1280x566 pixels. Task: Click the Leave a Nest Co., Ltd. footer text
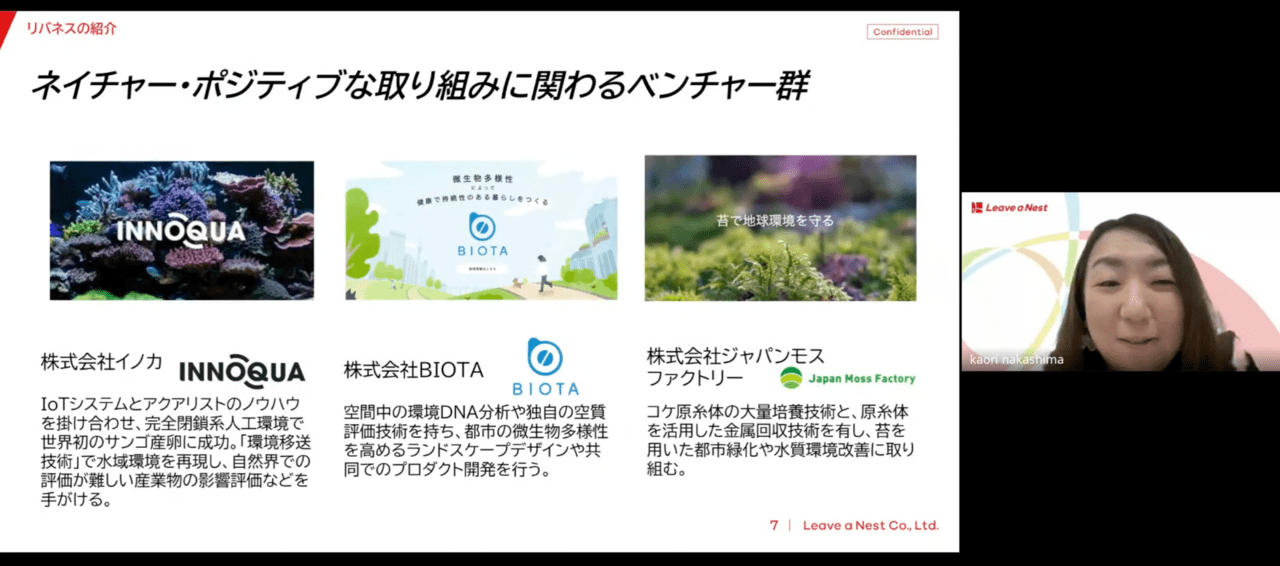[870, 525]
